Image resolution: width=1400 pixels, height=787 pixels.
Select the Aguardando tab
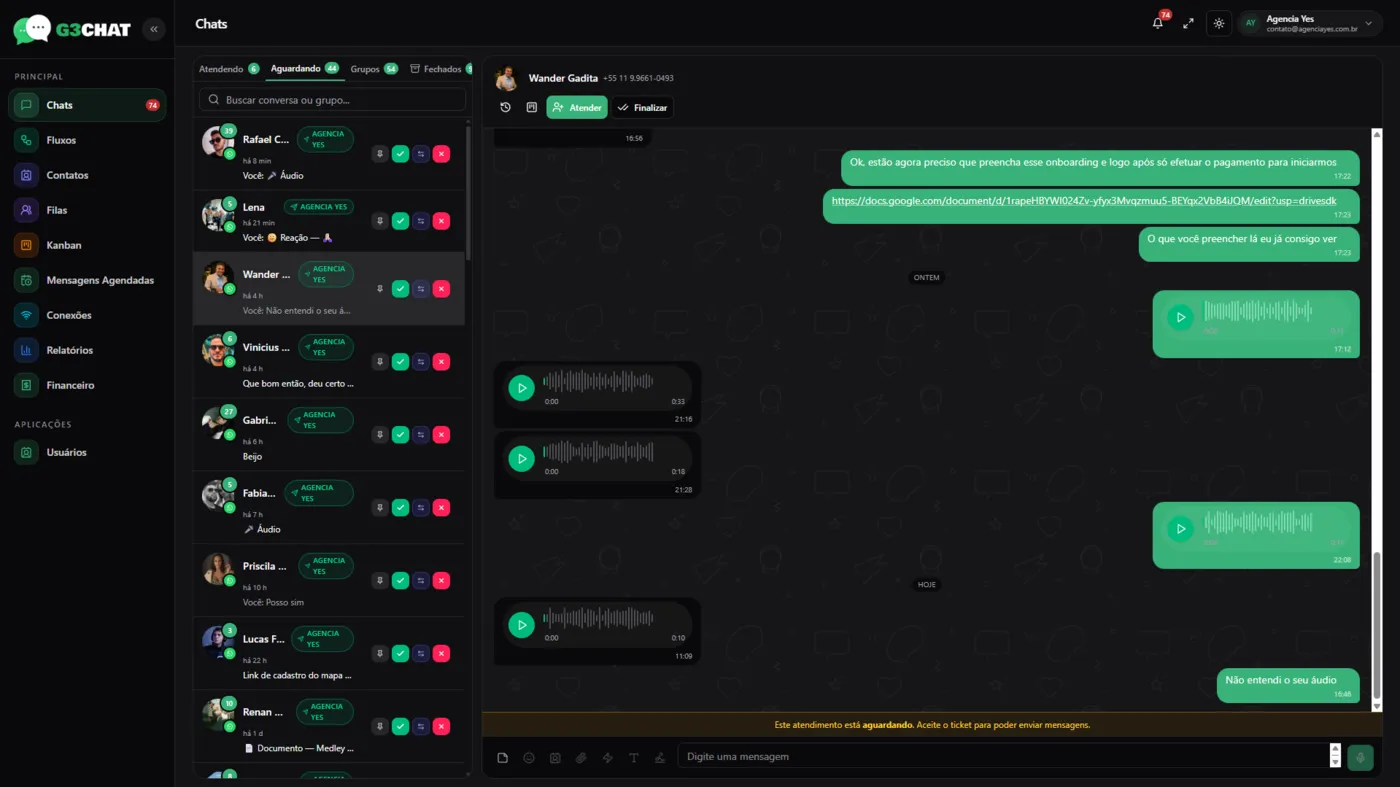(304, 69)
